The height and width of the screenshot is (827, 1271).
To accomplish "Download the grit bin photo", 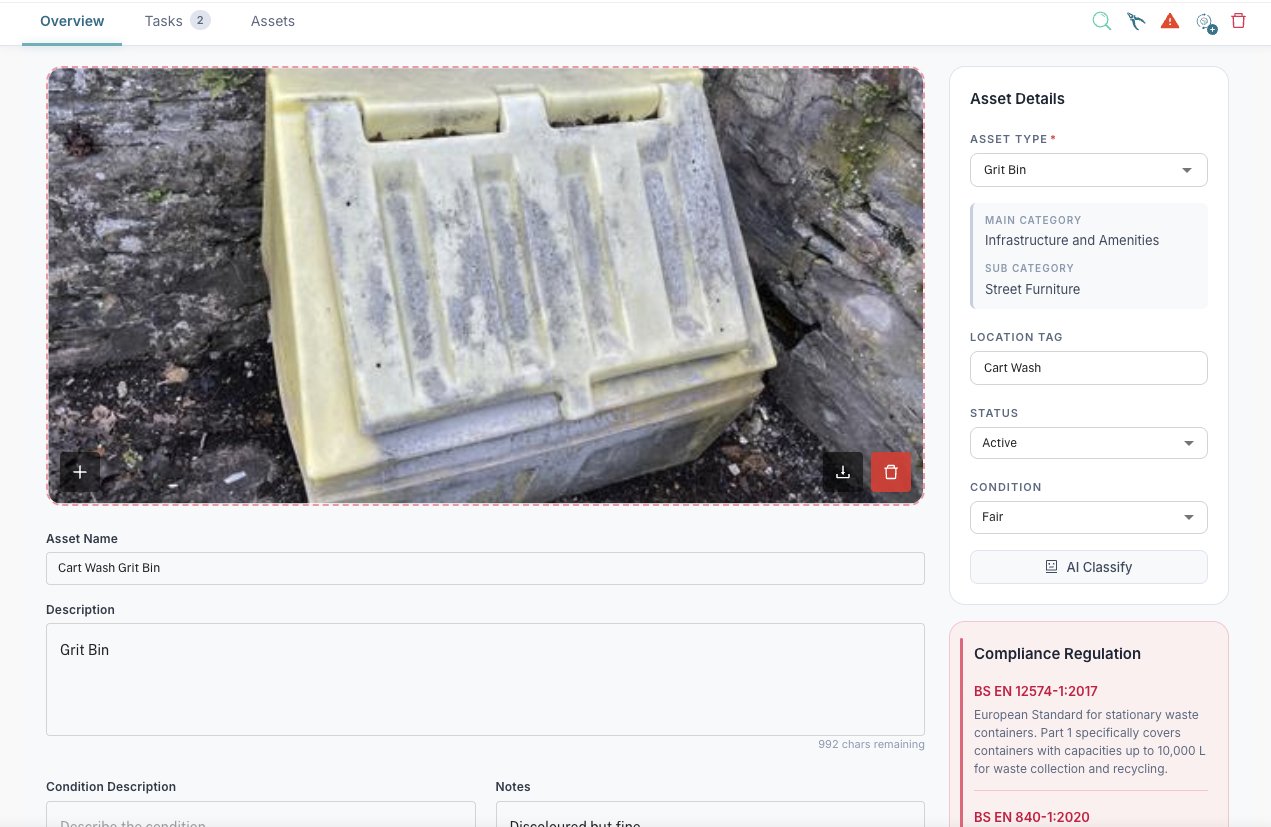I will [843, 472].
